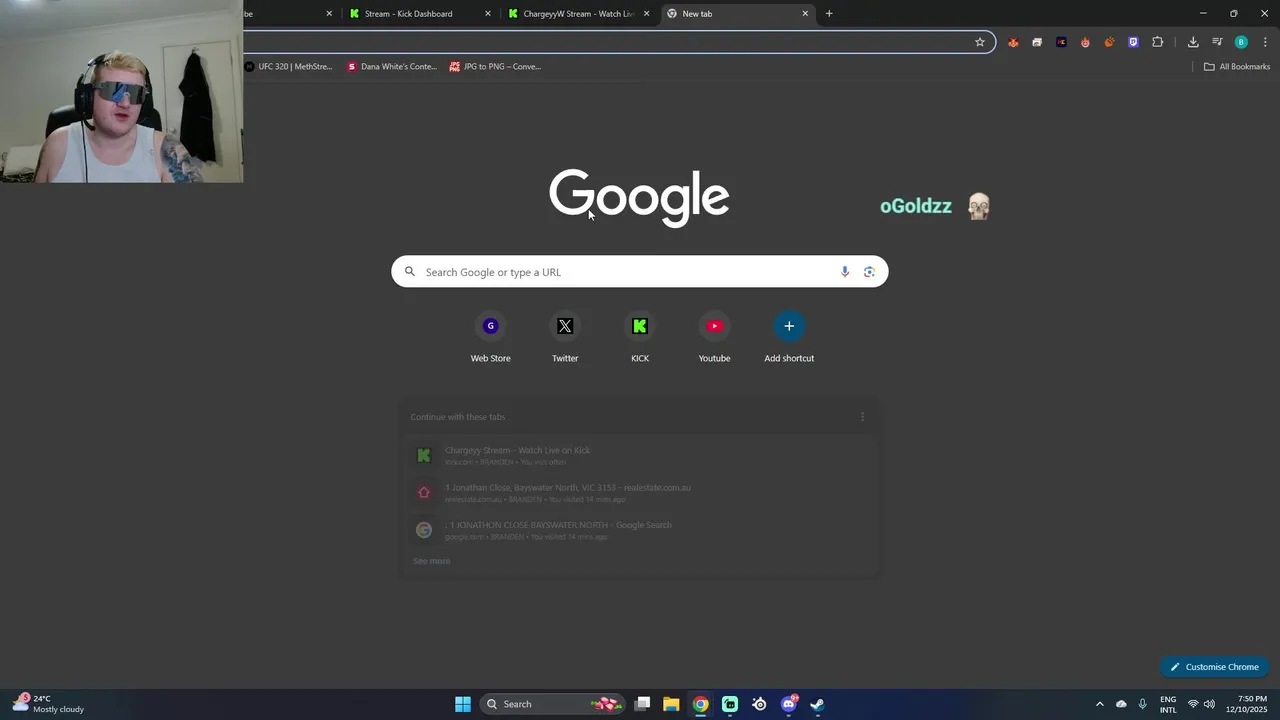
Task: Search by image with Google Lens
Action: 869,272
